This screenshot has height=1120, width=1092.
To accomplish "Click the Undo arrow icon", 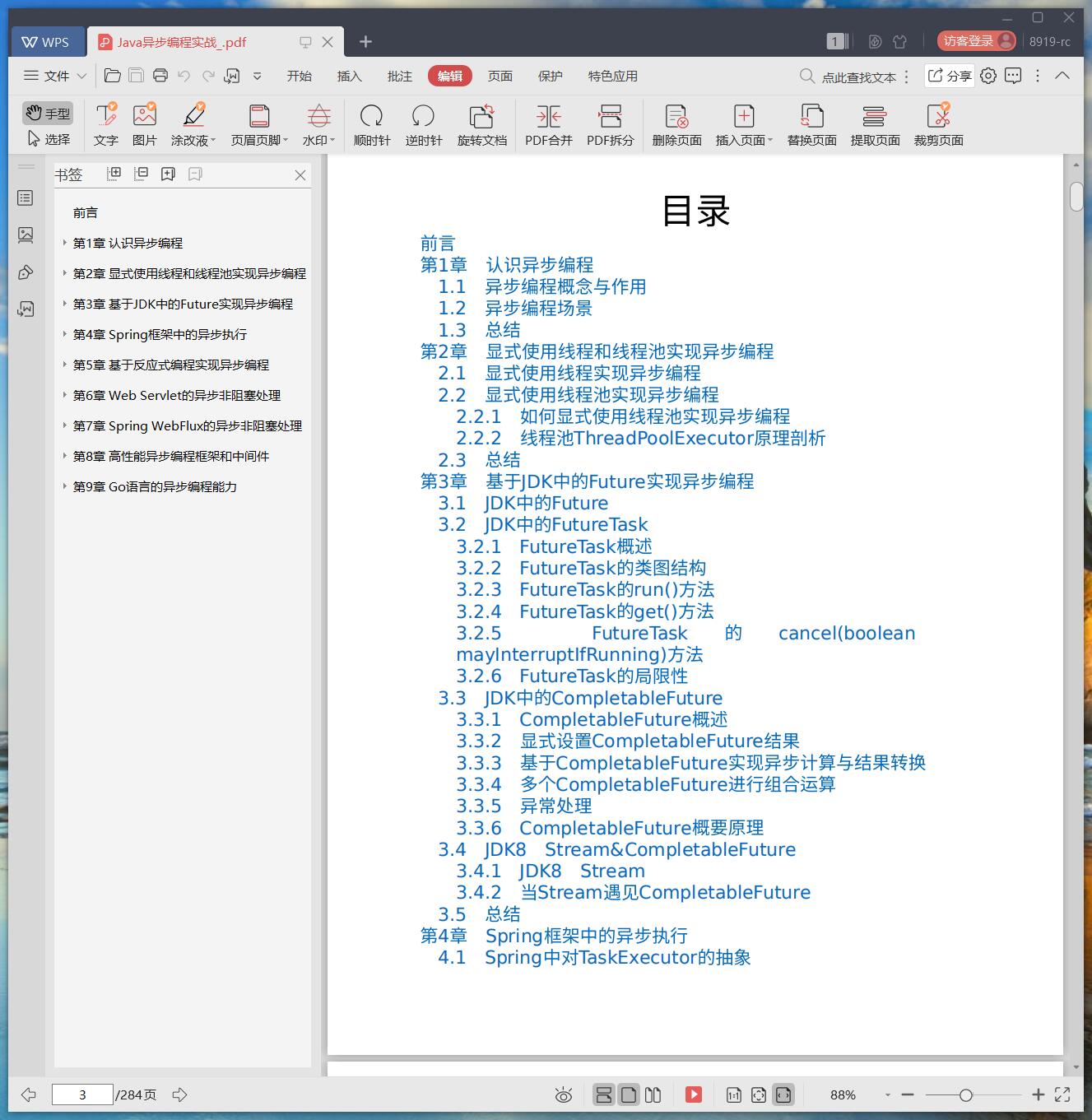I will tap(184, 76).
